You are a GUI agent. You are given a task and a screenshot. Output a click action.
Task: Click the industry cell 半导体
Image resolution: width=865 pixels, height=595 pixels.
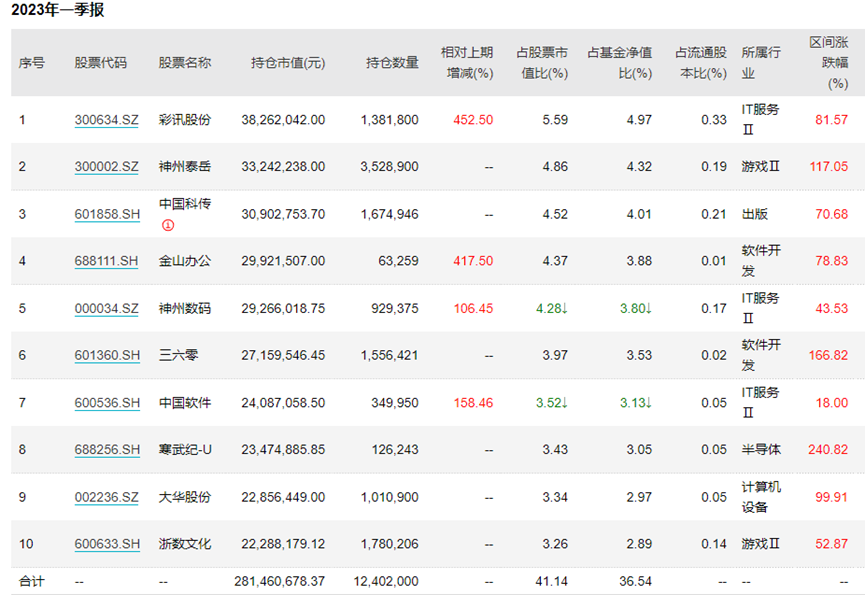point(761,449)
